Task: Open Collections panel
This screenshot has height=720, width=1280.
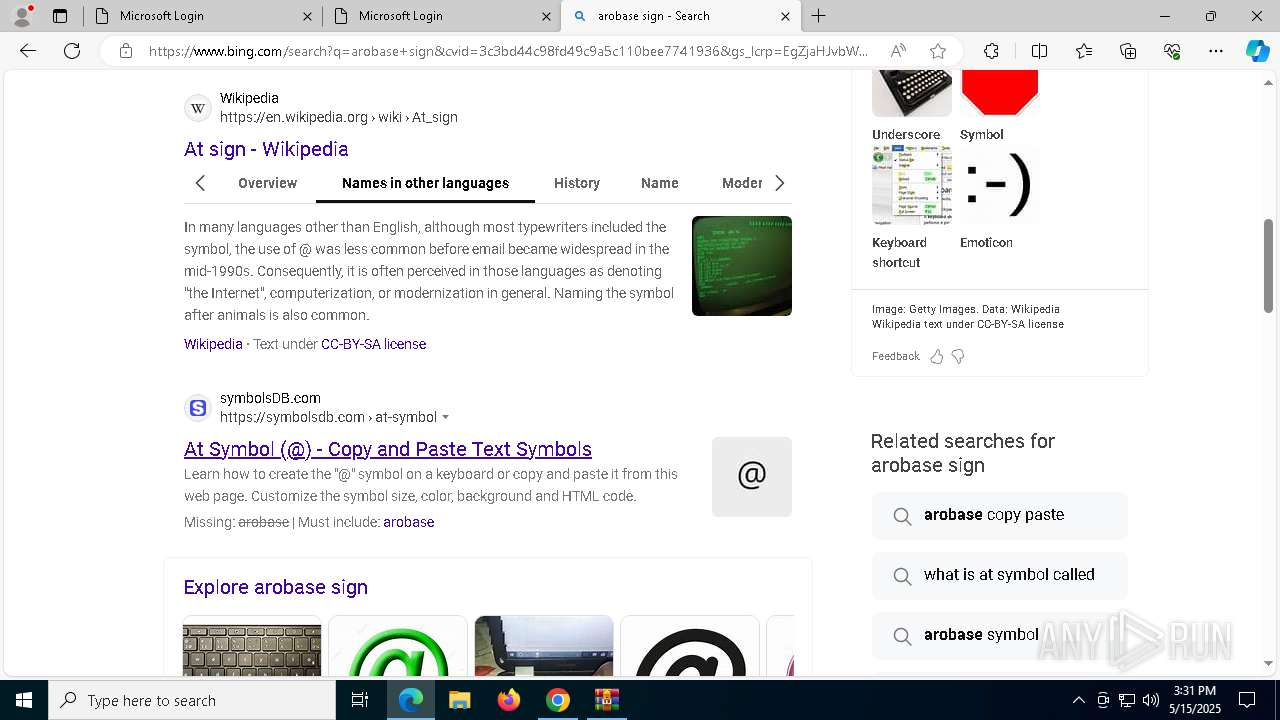Action: [x=1128, y=51]
